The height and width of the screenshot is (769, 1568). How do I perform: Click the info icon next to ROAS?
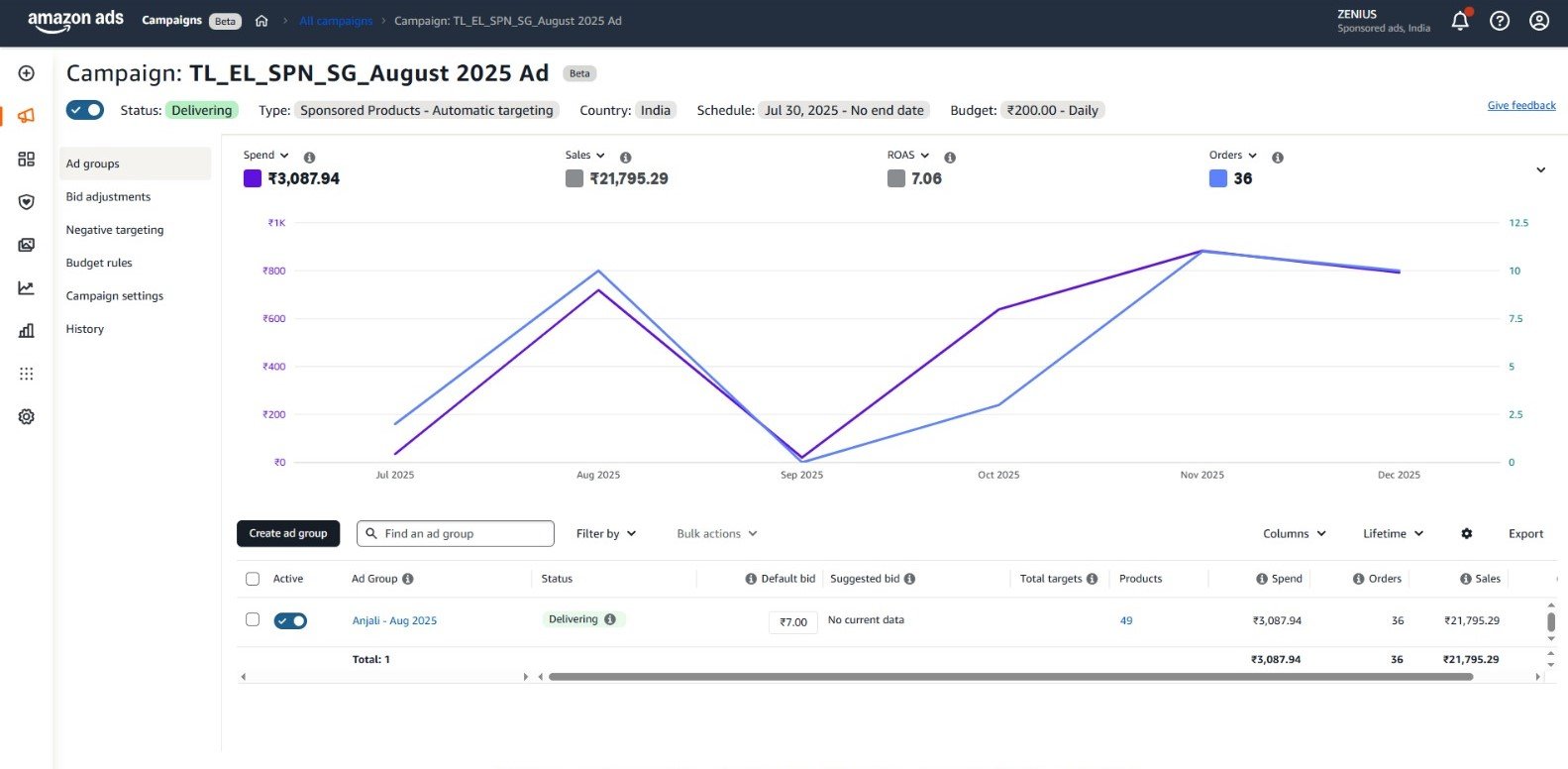click(950, 158)
